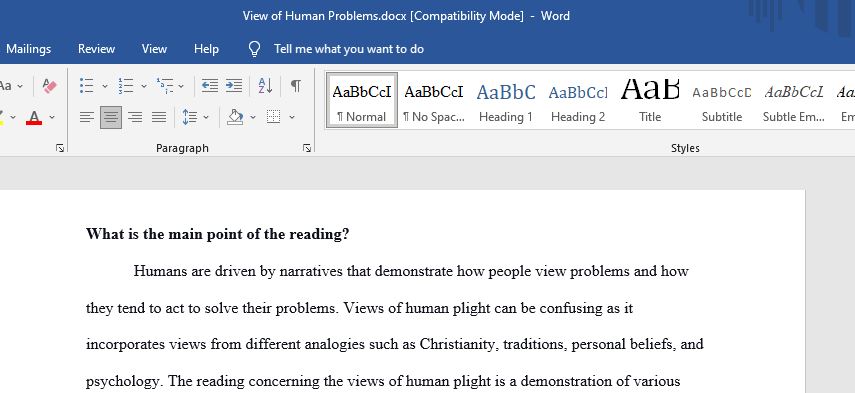Click the Tell me what you want to do box
Image resolution: width=855 pixels, height=393 pixels.
pyautogui.click(x=348, y=49)
